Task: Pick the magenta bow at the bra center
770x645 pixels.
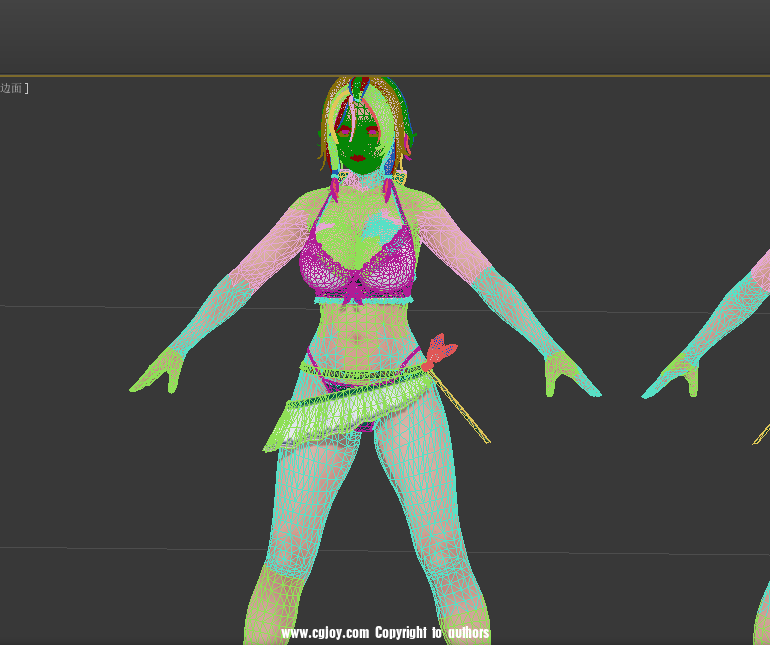Action: point(352,293)
